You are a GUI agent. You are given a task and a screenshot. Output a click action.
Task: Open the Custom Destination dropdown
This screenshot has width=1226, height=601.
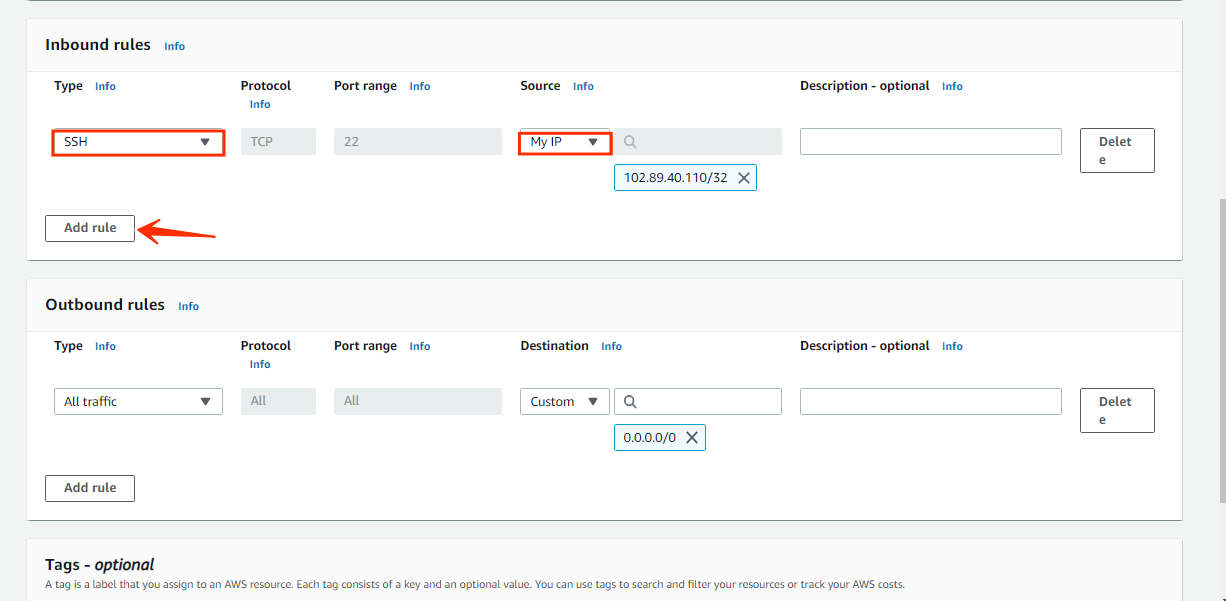564,401
